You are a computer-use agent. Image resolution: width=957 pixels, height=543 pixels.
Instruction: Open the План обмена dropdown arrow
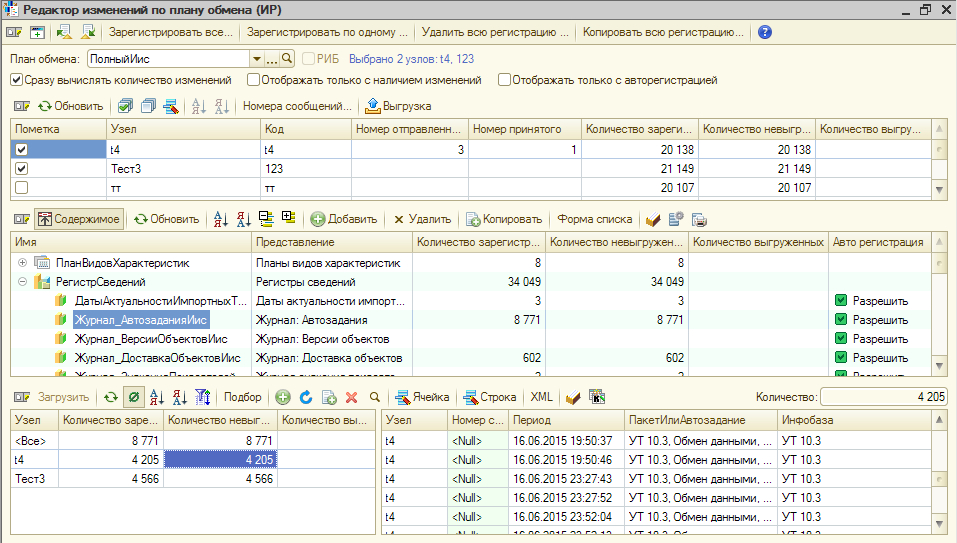pos(257,59)
